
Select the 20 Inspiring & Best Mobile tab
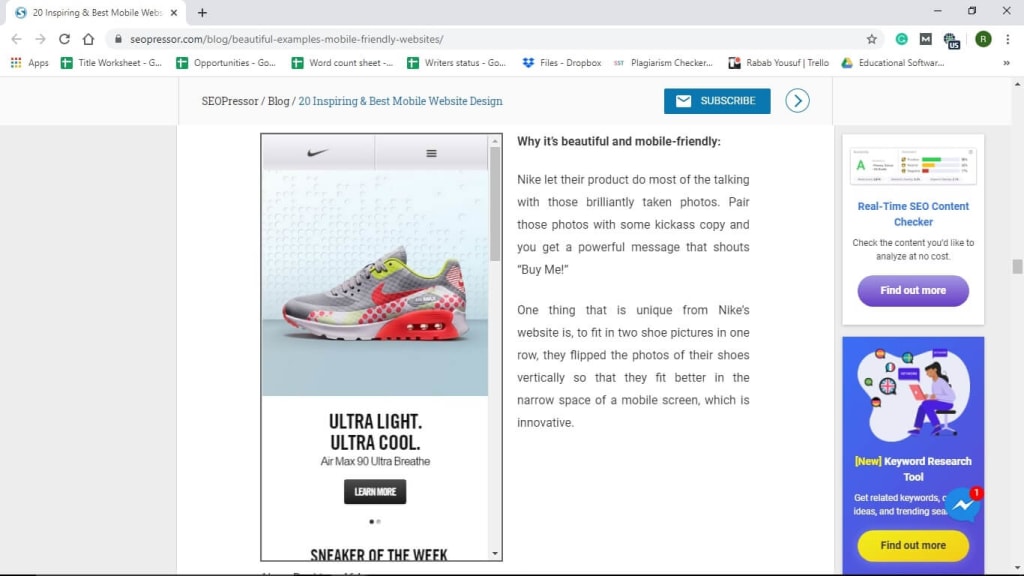pos(97,12)
